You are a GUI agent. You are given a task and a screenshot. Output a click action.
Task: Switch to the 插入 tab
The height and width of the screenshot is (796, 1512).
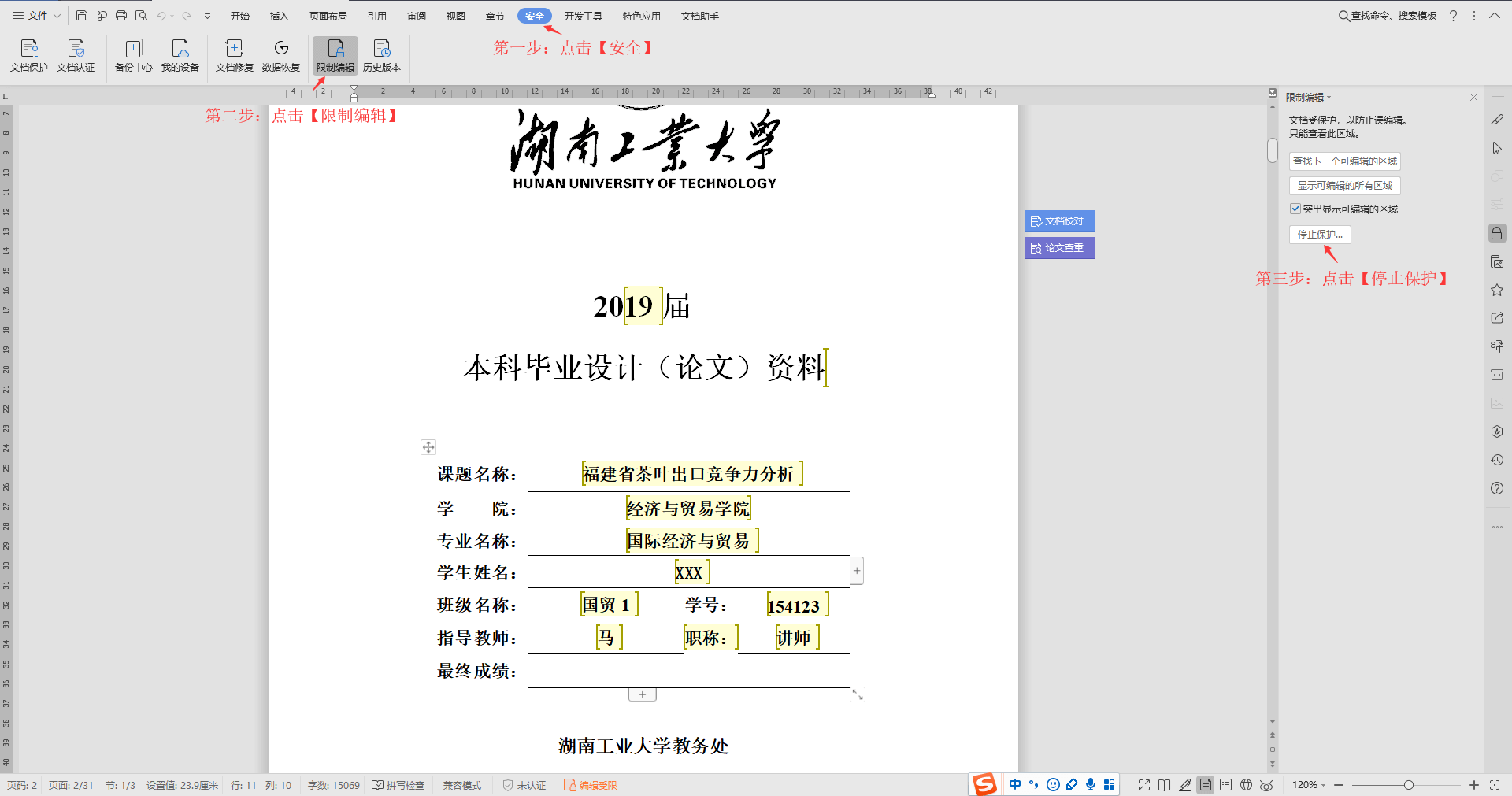click(x=280, y=16)
